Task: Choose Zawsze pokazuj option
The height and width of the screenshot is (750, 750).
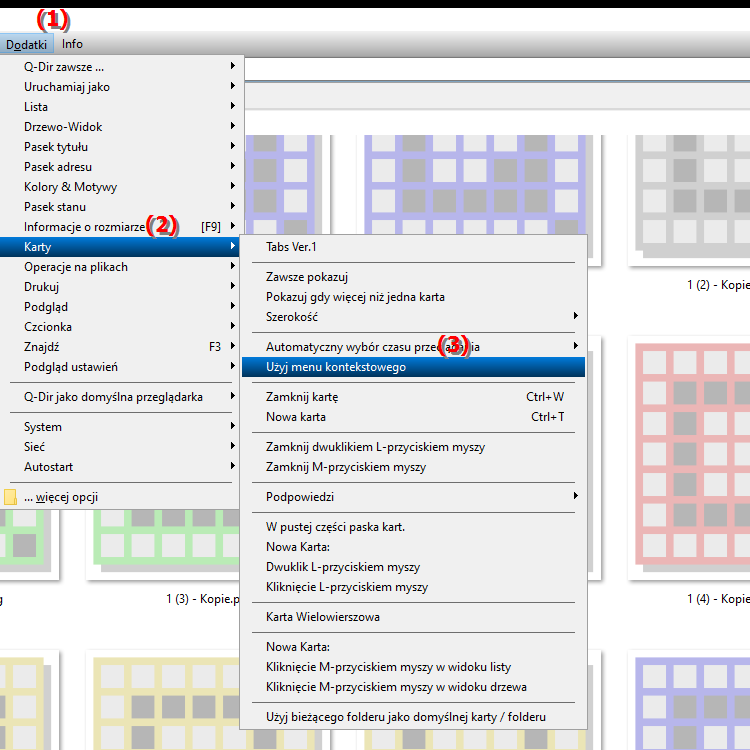Action: pyautogui.click(x=413, y=277)
